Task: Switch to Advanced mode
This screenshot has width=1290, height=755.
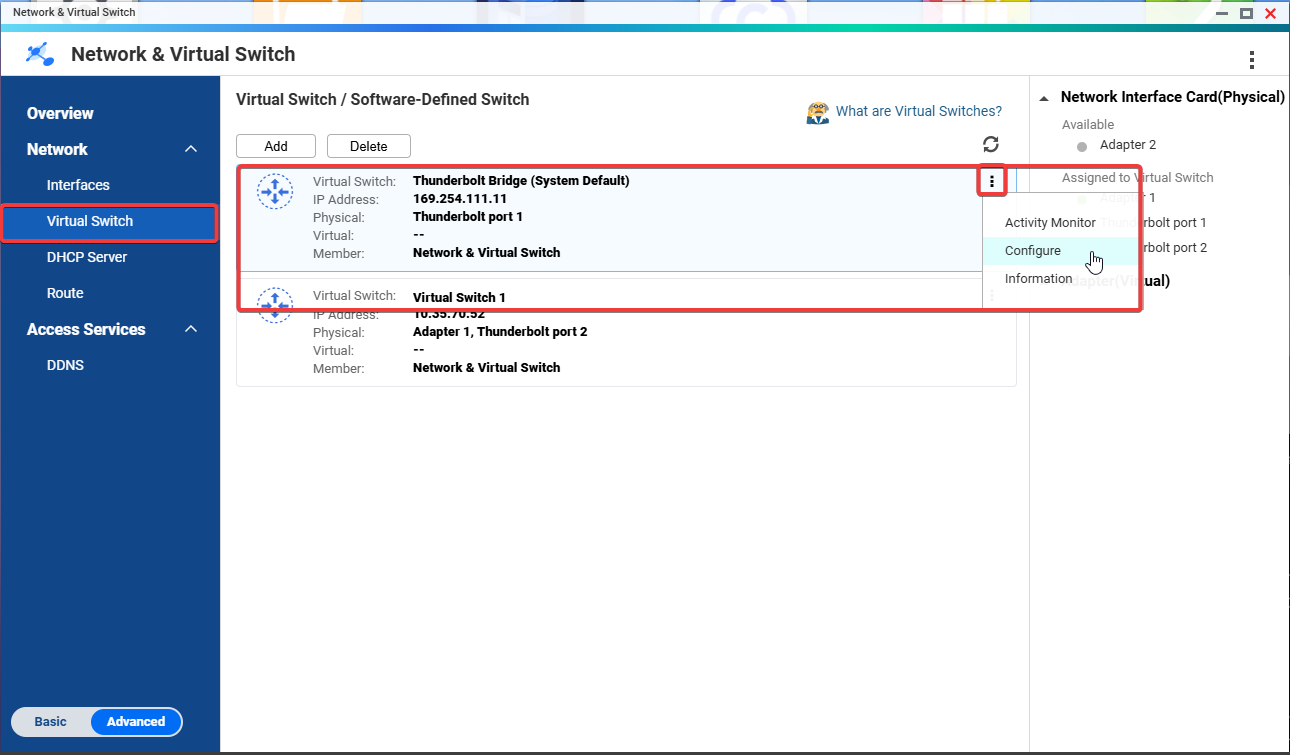Action: (x=136, y=722)
